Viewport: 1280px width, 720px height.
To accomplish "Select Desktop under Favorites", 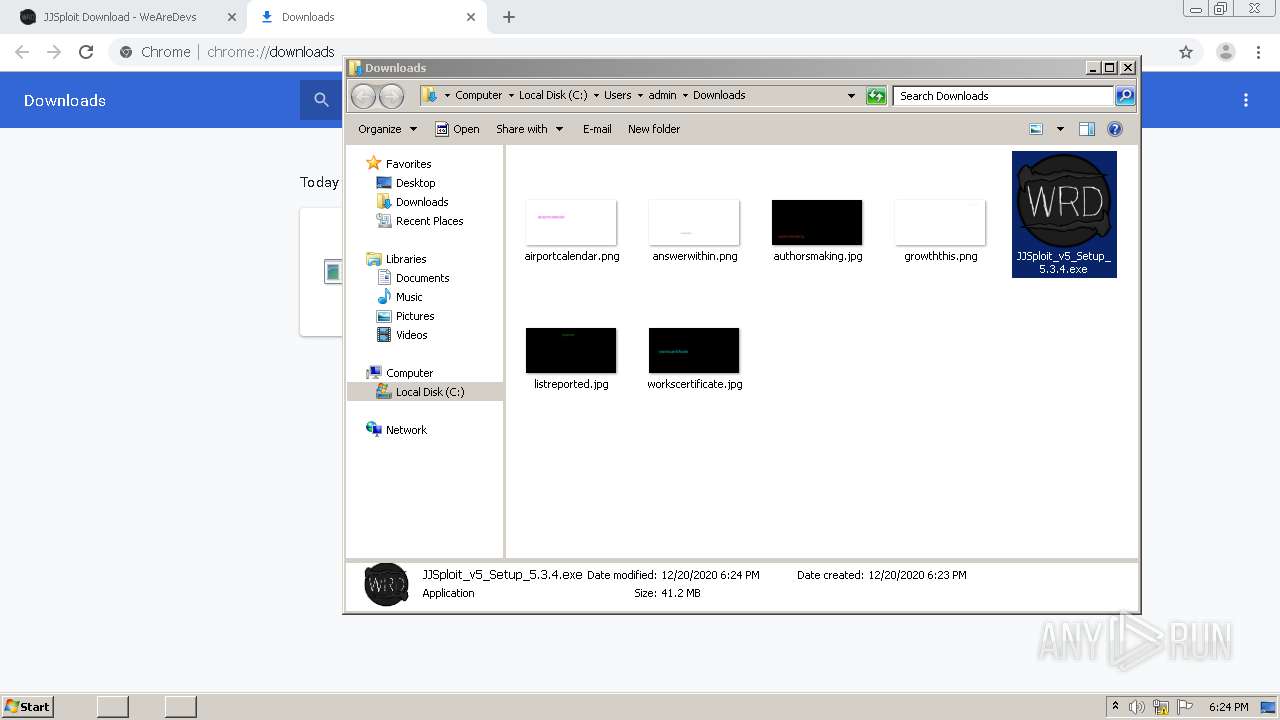I will 405,183.
